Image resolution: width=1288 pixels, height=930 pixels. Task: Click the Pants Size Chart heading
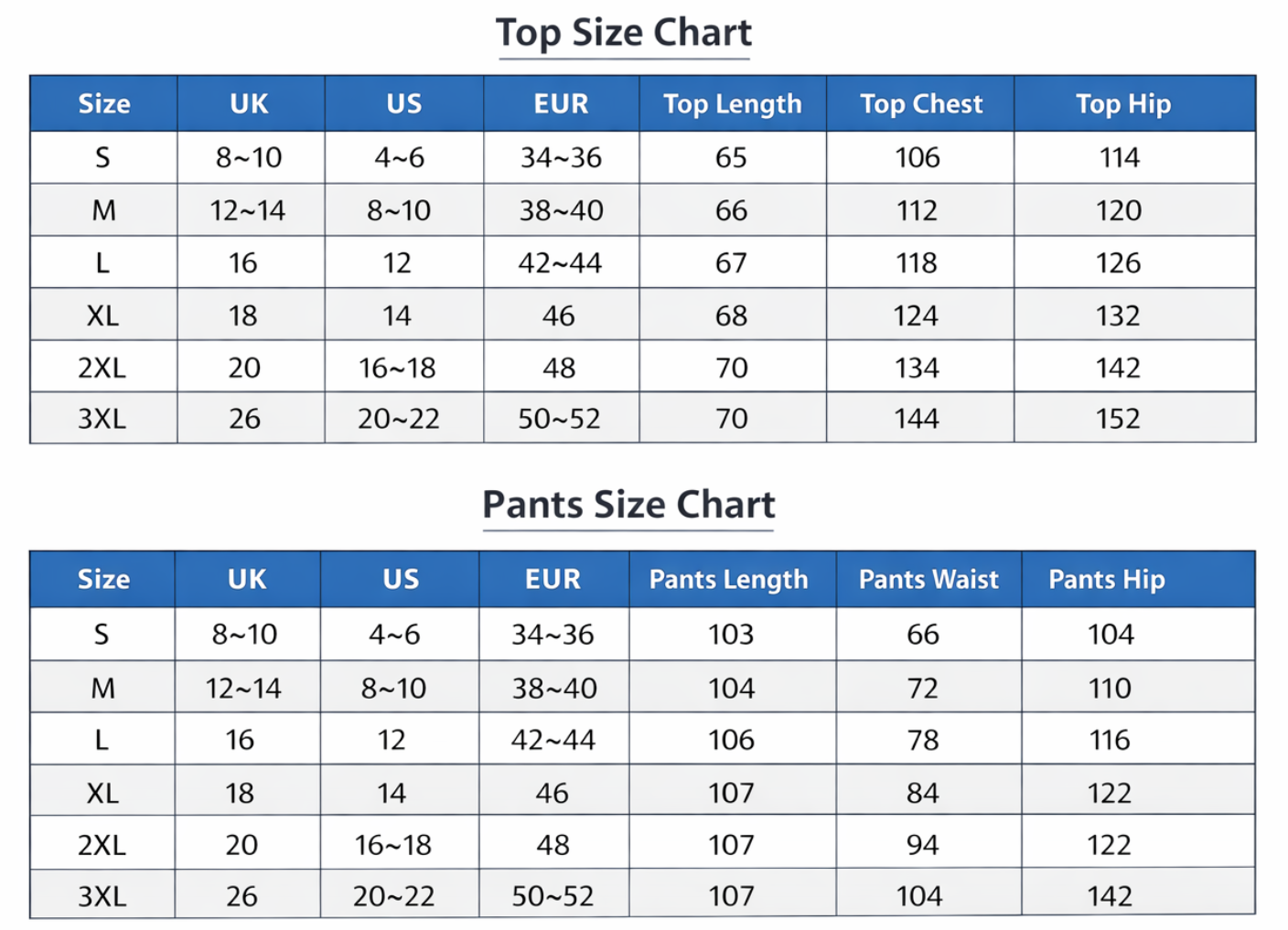click(x=628, y=505)
